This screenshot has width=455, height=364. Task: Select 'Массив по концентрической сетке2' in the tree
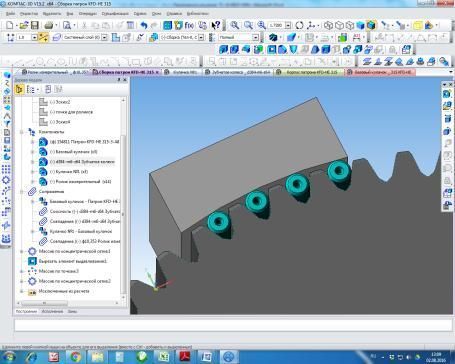coord(75,281)
